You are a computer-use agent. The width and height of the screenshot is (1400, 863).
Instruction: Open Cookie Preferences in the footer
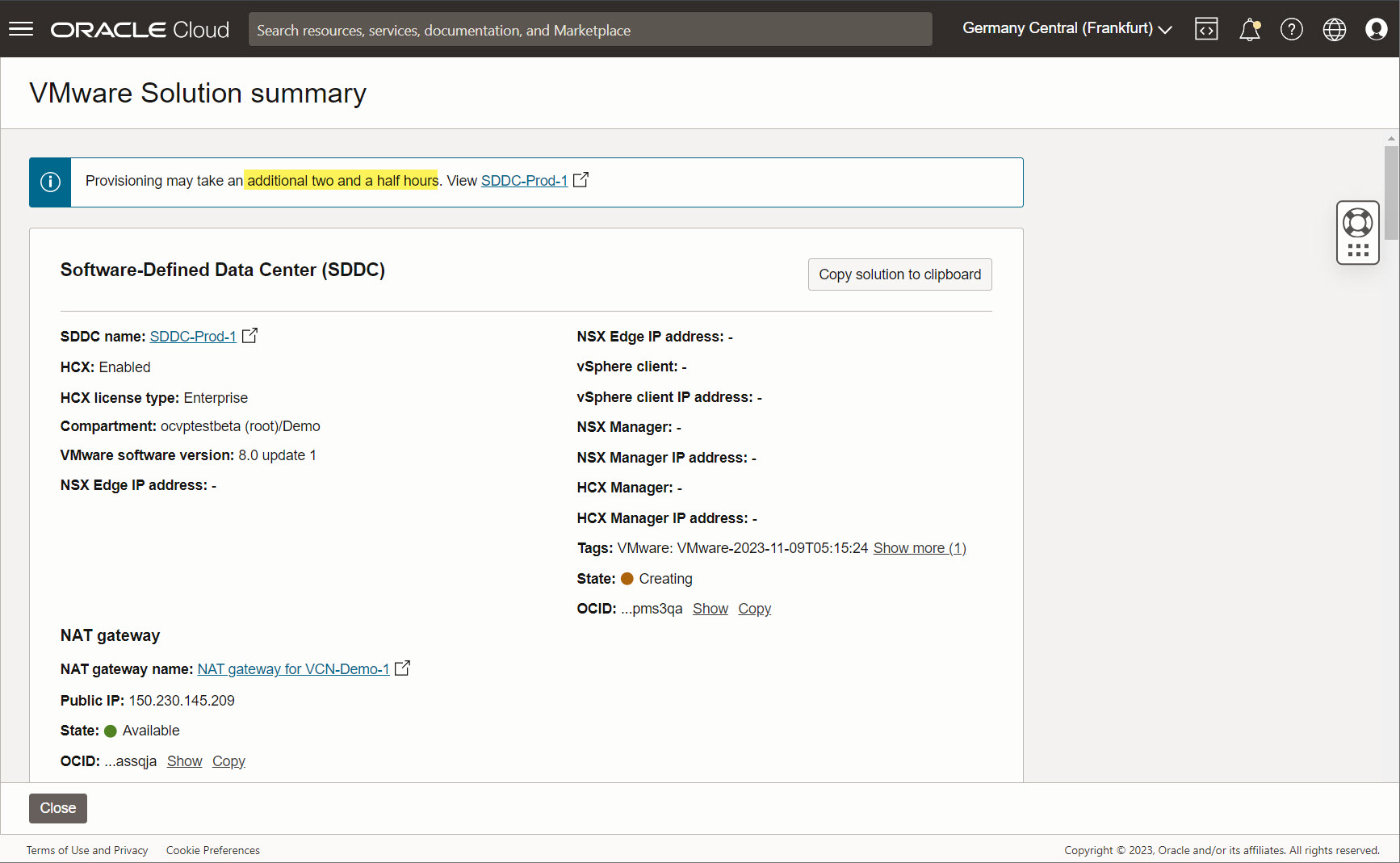212,850
